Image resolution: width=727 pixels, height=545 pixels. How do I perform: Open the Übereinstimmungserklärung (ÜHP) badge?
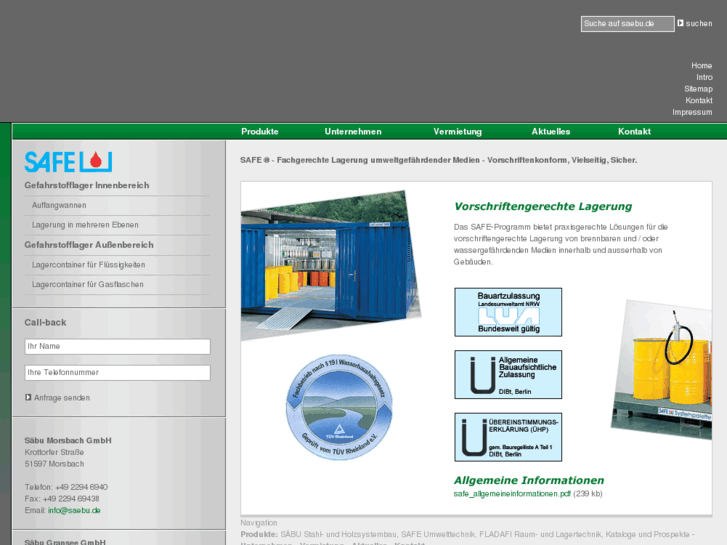[508, 437]
